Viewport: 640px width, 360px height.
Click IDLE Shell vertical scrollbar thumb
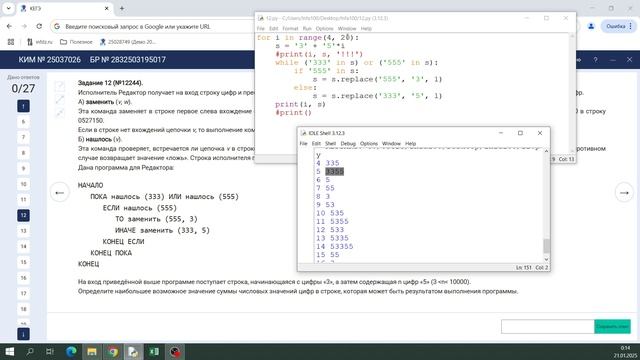click(x=546, y=246)
